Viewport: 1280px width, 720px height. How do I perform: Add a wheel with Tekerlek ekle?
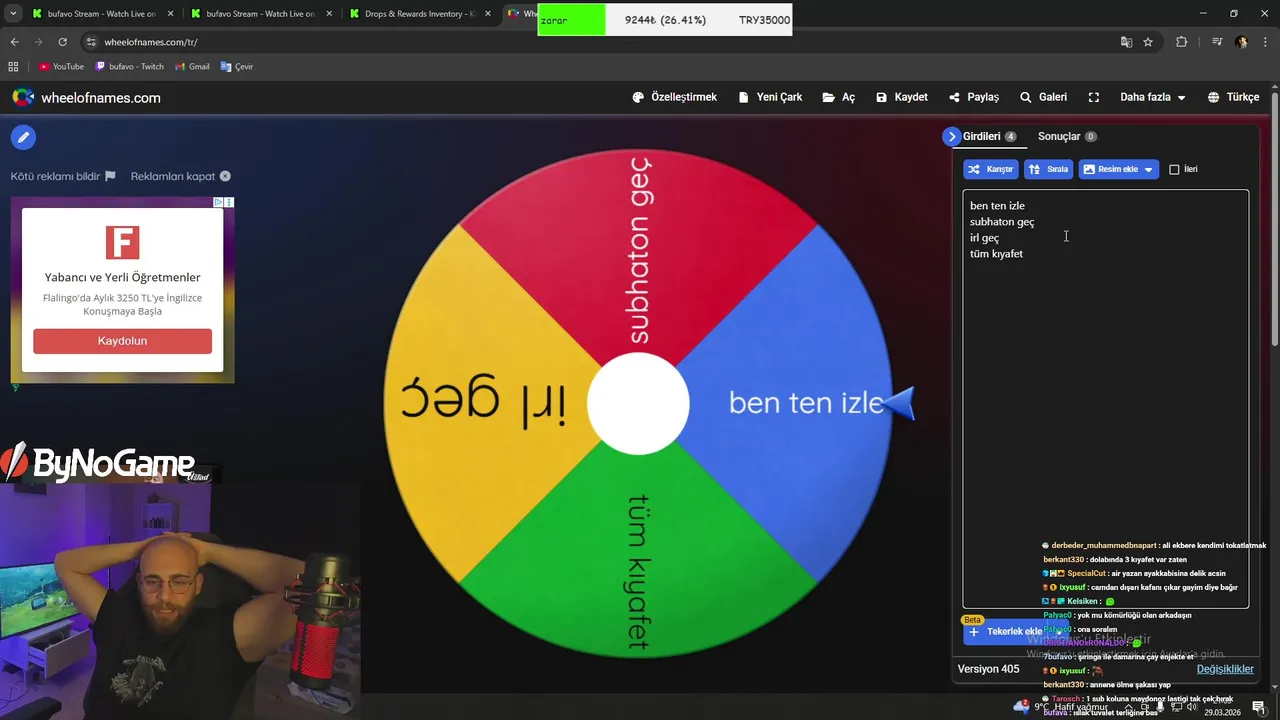(1006, 631)
